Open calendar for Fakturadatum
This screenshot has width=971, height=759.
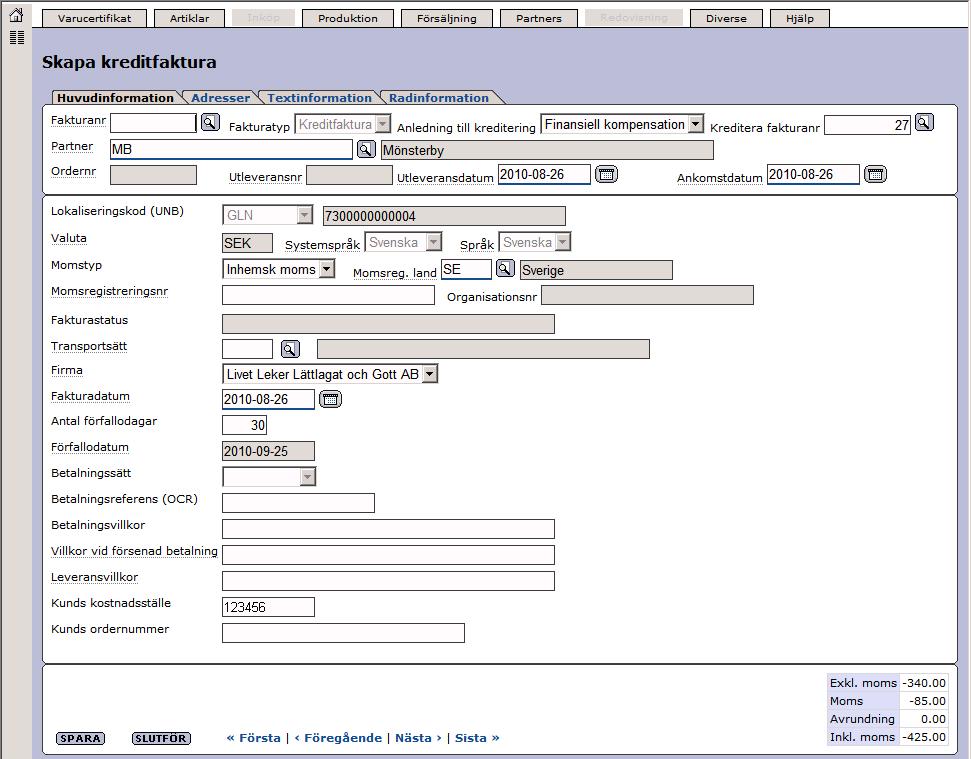pyautogui.click(x=330, y=399)
